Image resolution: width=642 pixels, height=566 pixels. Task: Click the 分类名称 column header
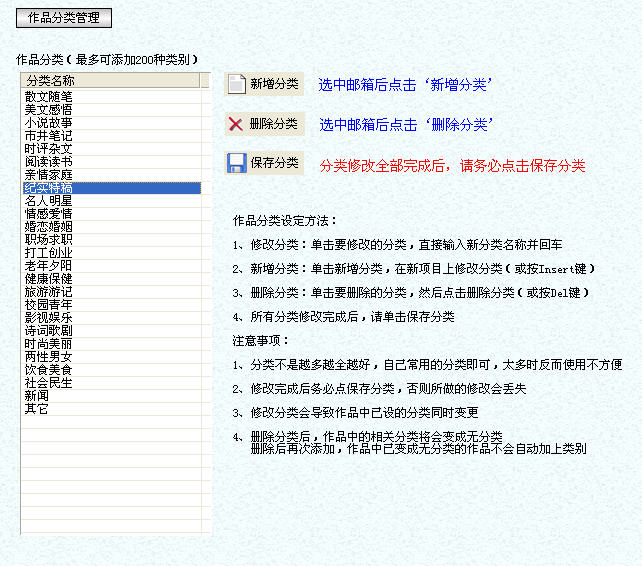click(x=110, y=80)
